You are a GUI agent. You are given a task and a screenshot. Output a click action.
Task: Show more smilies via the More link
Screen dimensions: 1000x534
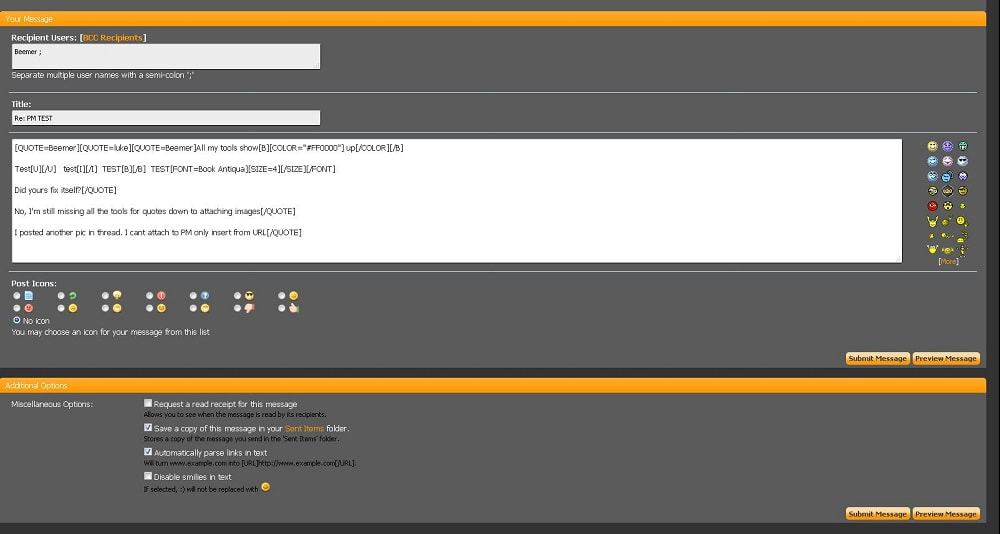coord(947,261)
